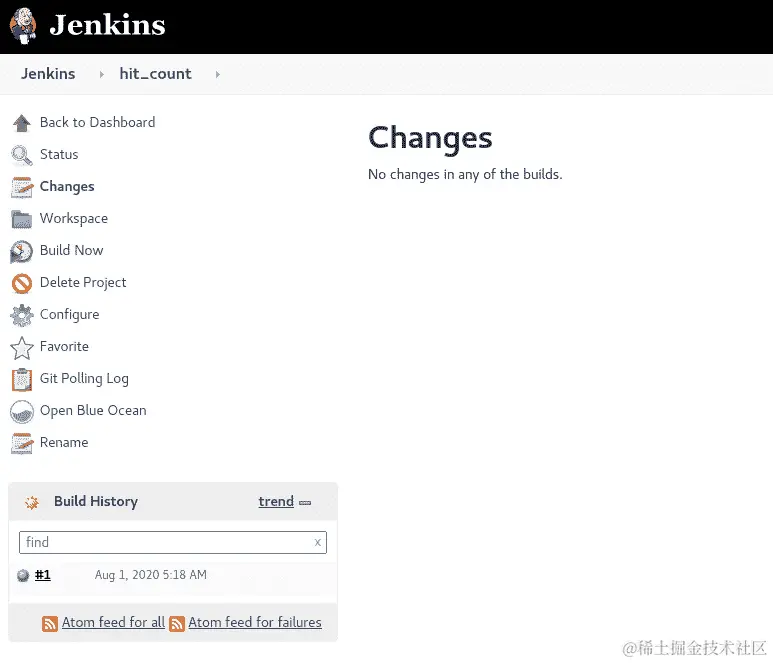This screenshot has width=773, height=663.
Task: Click the Changes notepad icon
Action: 22,187
